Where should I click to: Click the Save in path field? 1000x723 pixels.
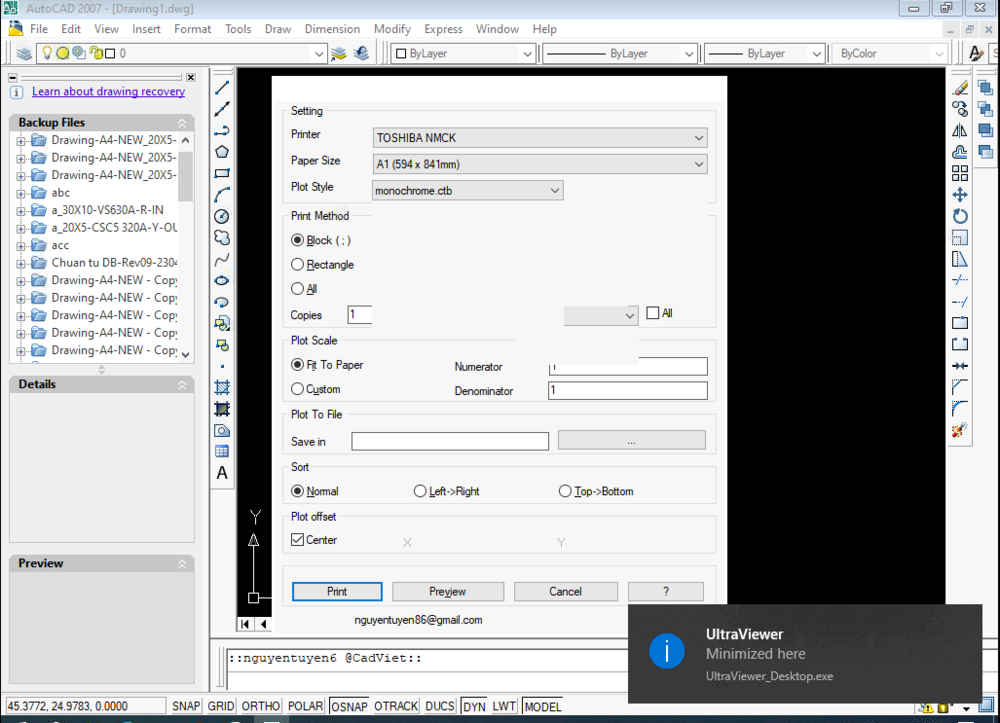(450, 441)
